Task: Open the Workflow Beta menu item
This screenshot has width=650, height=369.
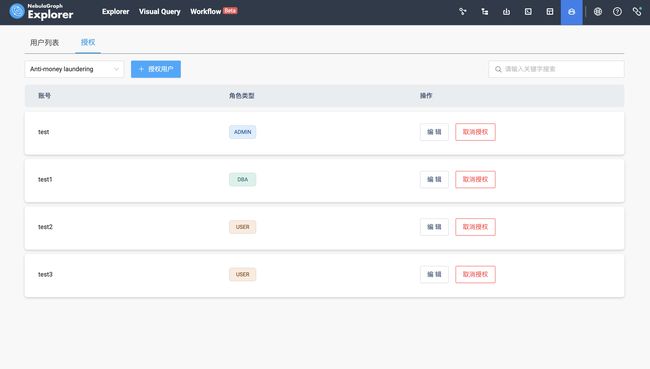Action: coord(213,12)
